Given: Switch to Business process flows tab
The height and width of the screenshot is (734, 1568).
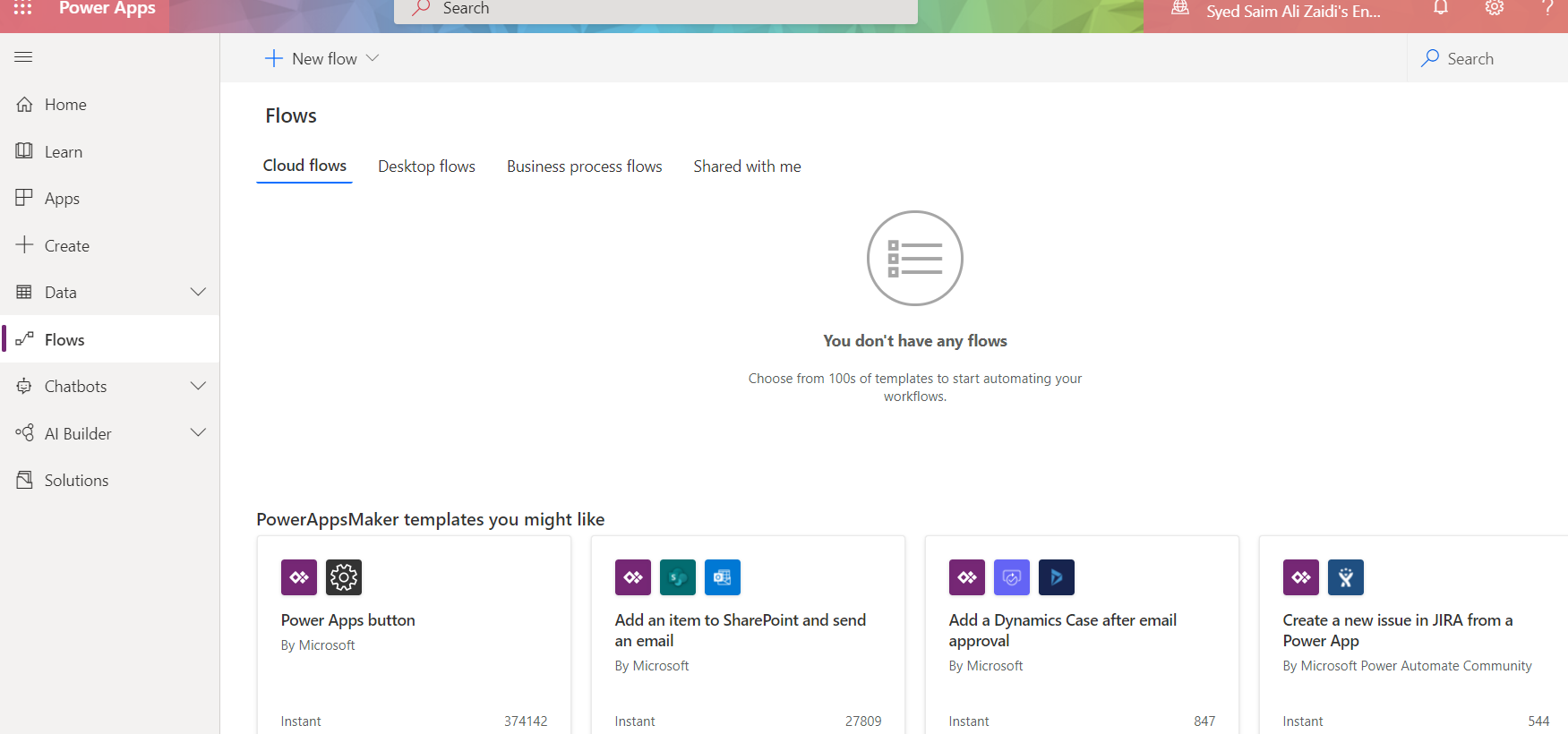Looking at the screenshot, I should [x=584, y=166].
